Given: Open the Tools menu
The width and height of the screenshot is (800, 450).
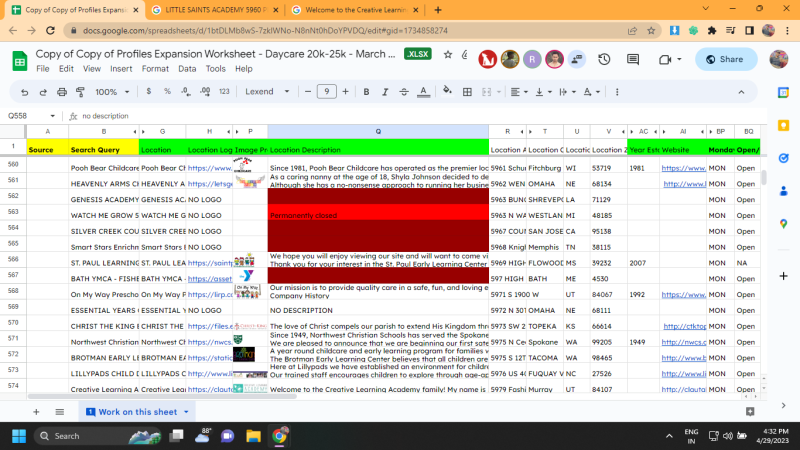Looking at the screenshot, I should click(215, 68).
